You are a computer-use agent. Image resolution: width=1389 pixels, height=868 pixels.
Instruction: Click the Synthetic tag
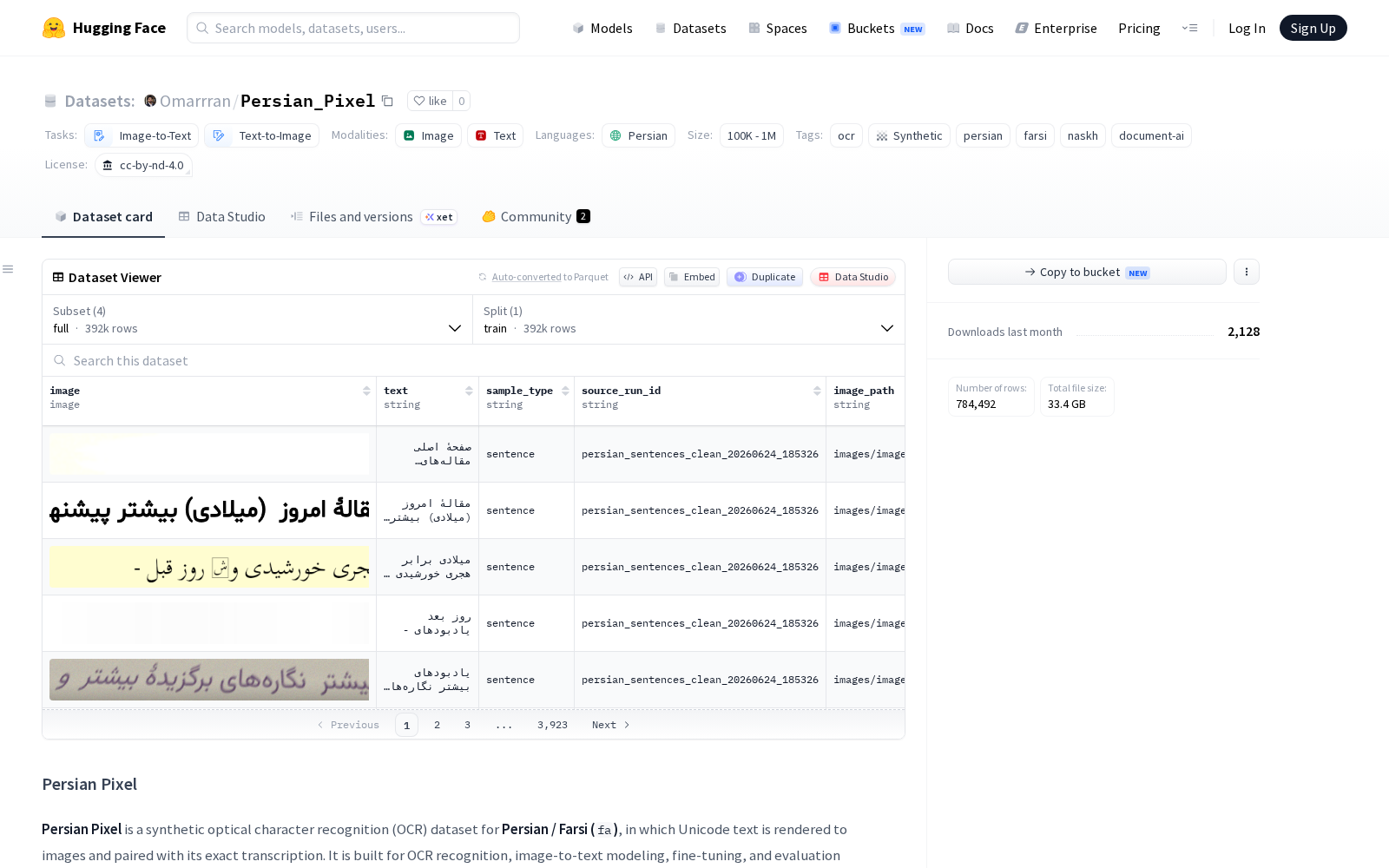point(909,135)
